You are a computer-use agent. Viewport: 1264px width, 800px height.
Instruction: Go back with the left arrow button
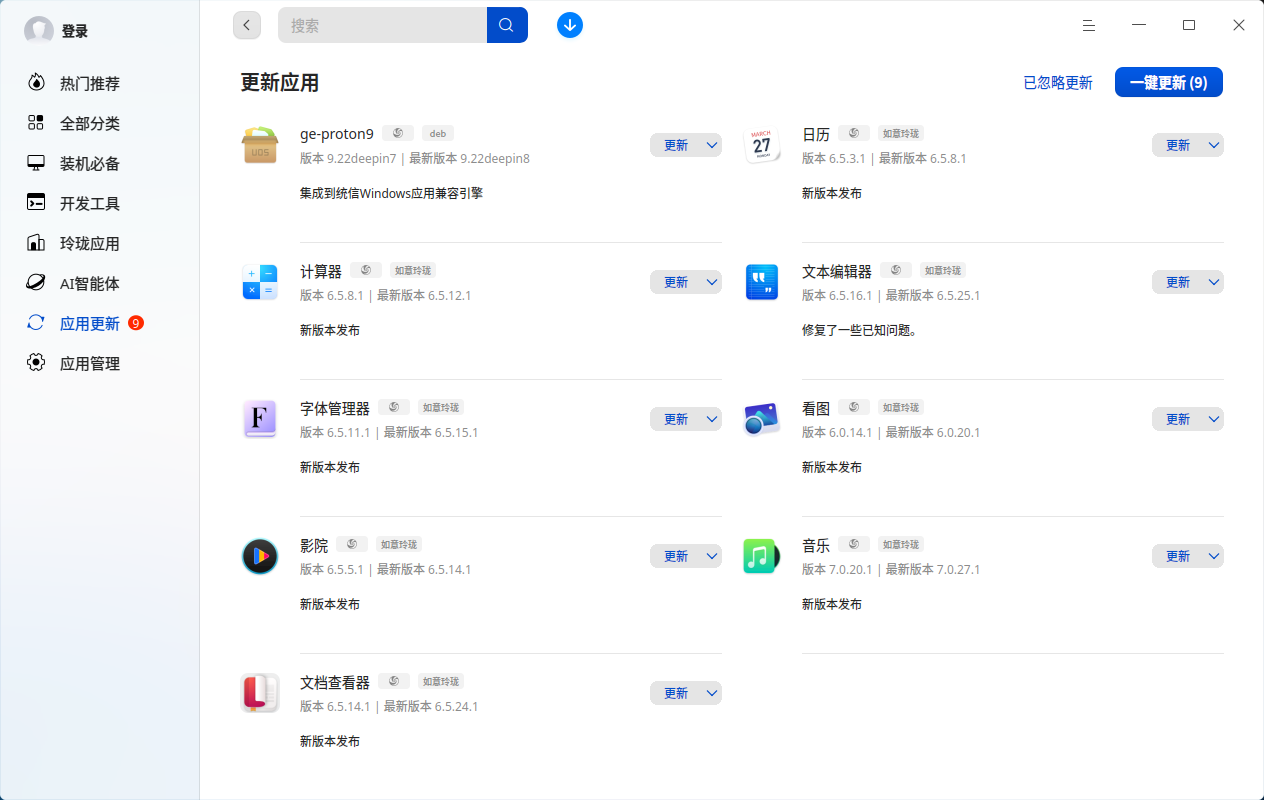click(x=247, y=25)
